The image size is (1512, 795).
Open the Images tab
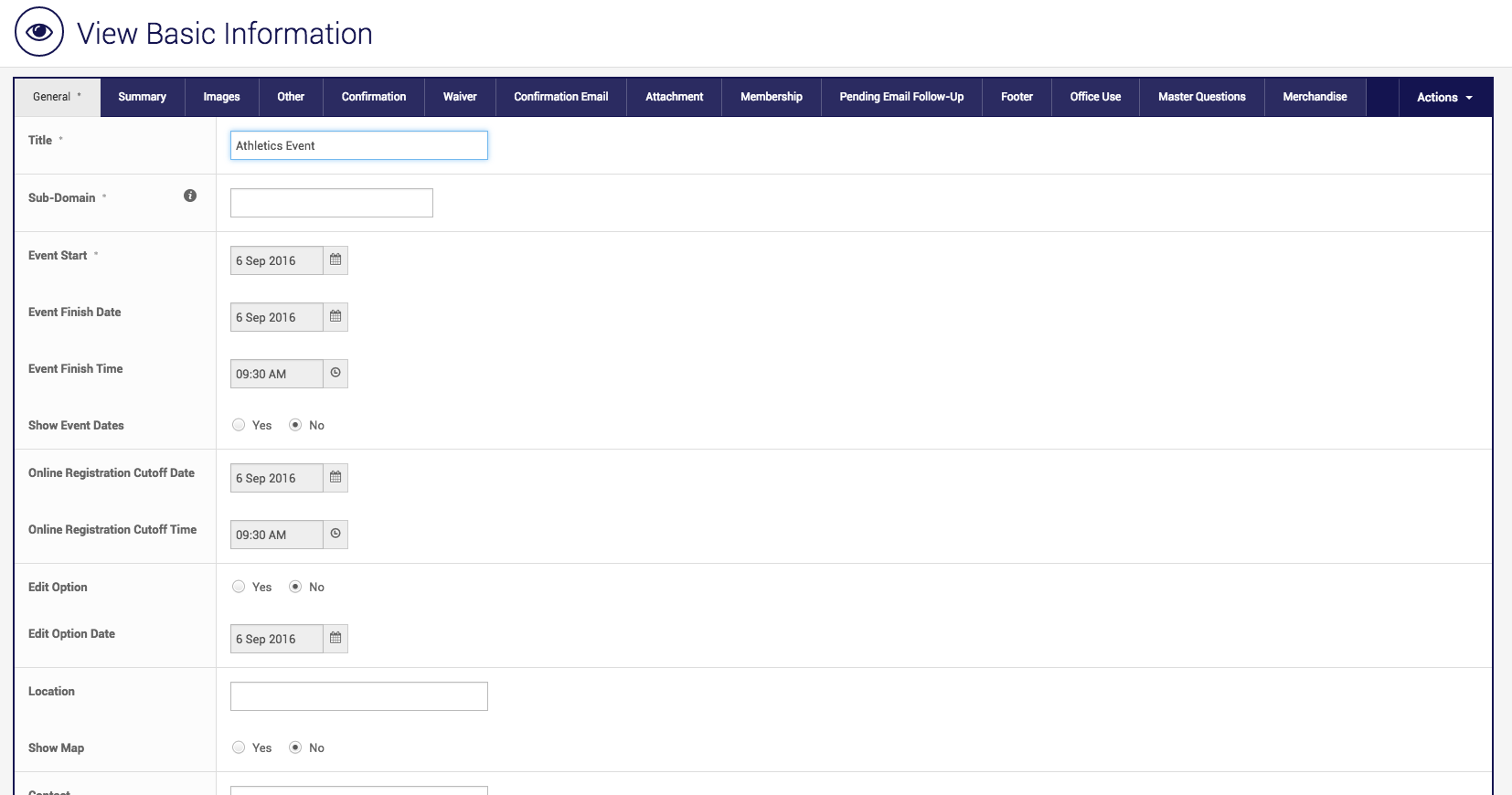221,97
